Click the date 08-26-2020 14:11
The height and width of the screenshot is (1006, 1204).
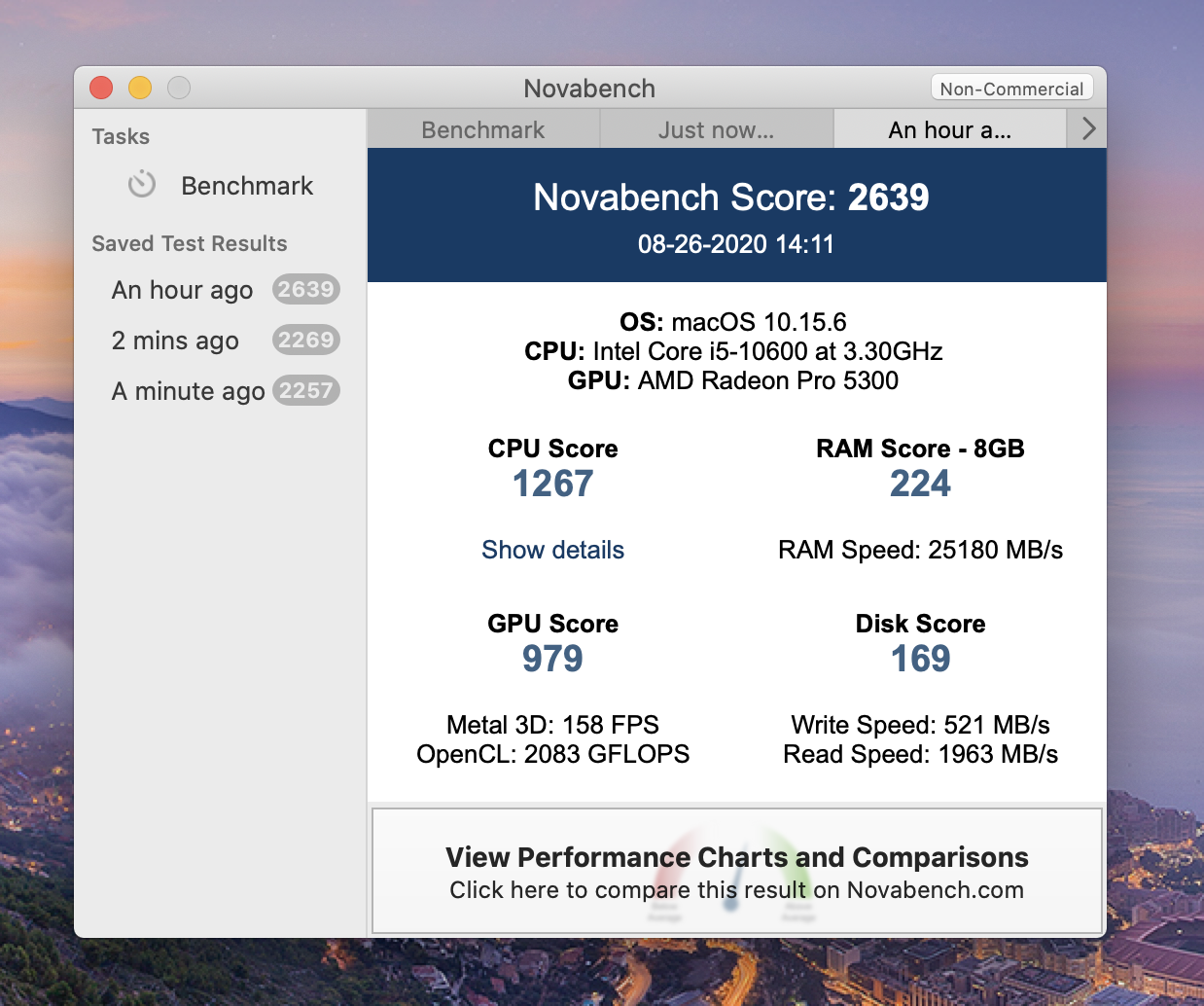(736, 244)
